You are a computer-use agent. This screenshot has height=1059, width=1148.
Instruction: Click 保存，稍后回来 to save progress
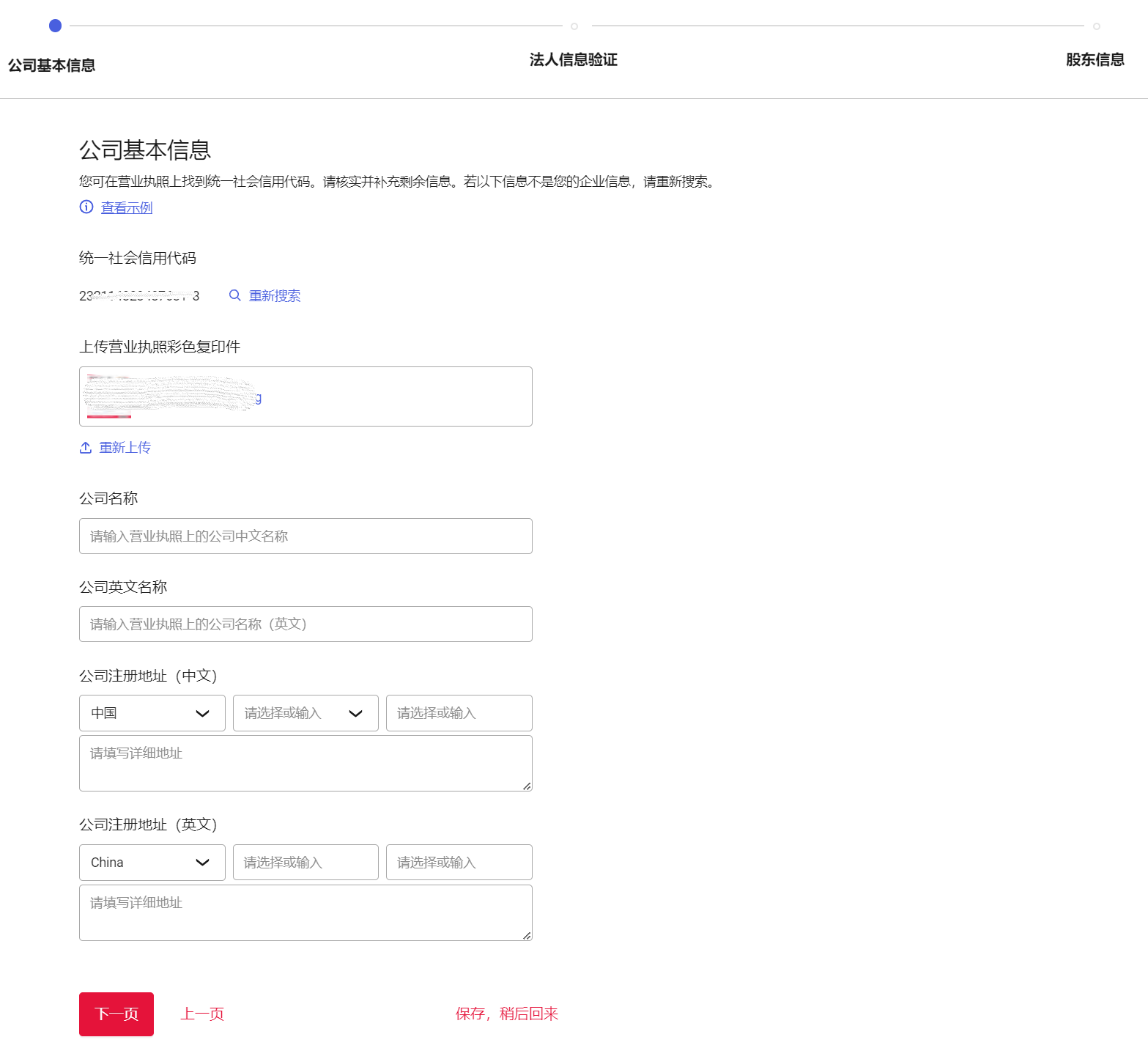pos(506,1014)
